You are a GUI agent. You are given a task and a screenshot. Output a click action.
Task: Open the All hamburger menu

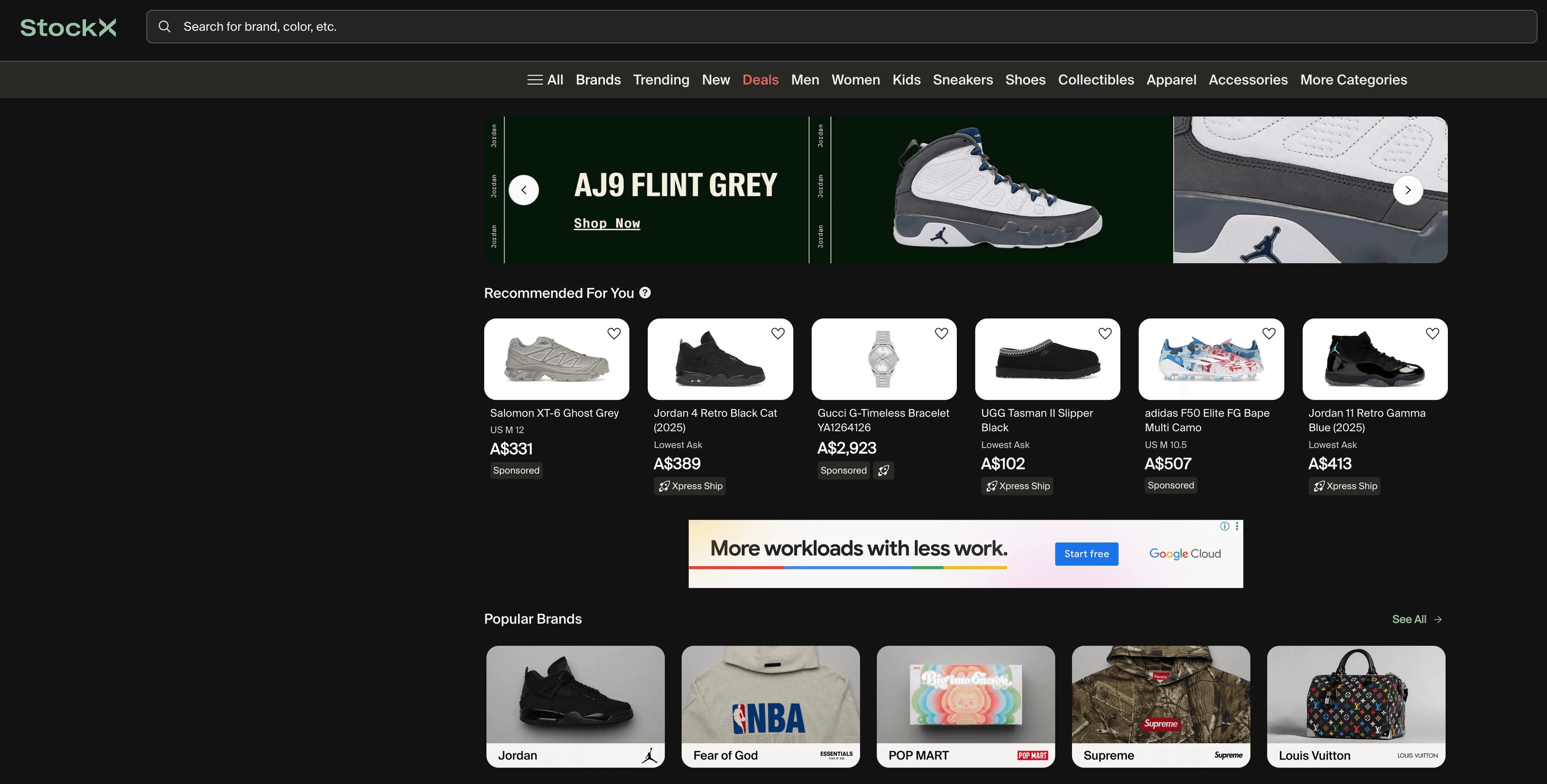(x=545, y=80)
